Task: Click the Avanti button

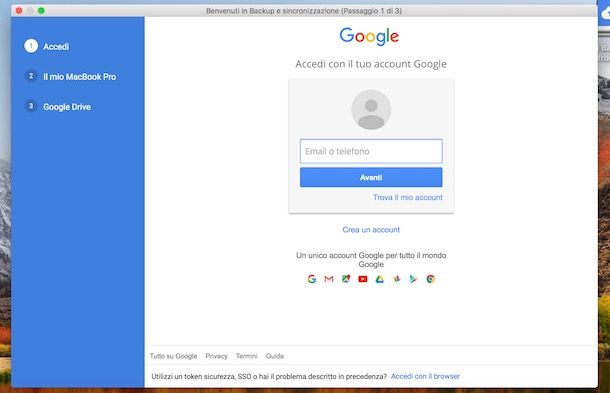Action: pos(371,177)
